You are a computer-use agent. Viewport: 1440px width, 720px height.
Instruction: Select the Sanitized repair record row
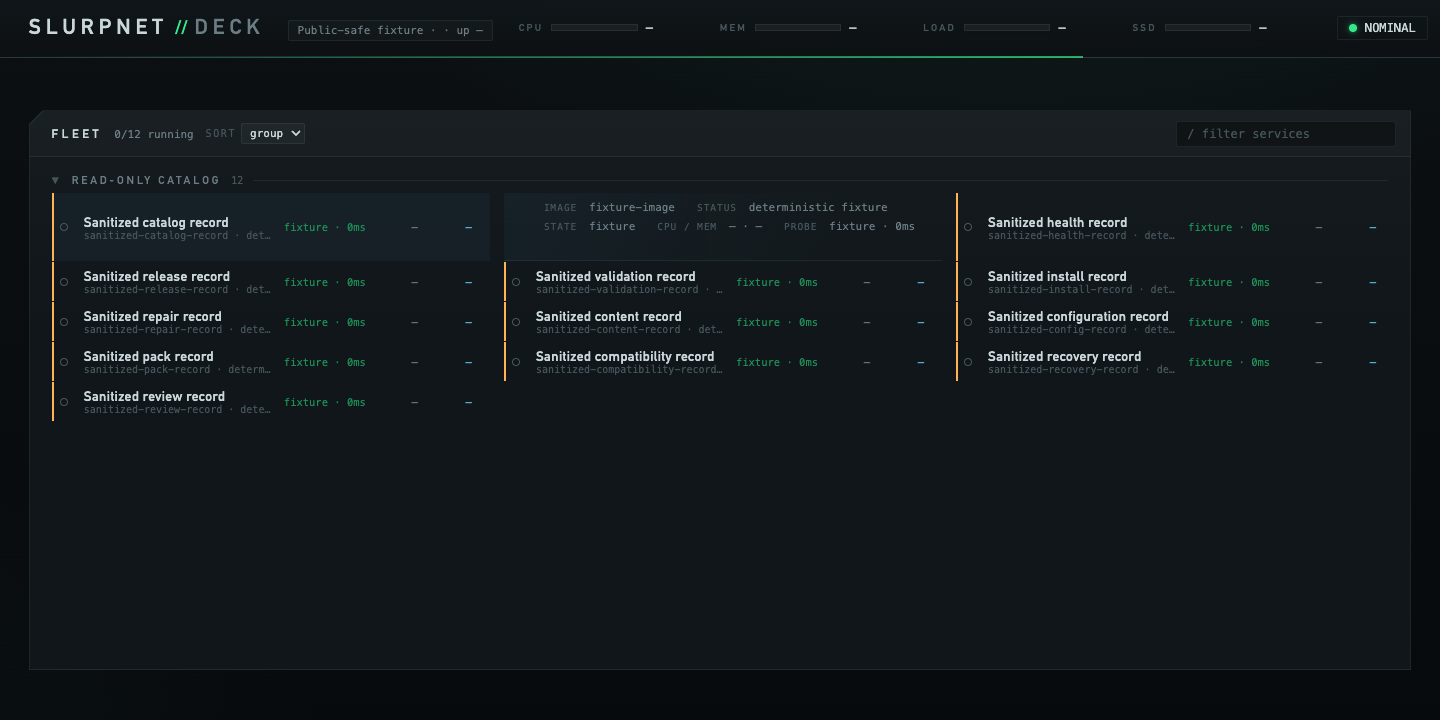(271, 322)
